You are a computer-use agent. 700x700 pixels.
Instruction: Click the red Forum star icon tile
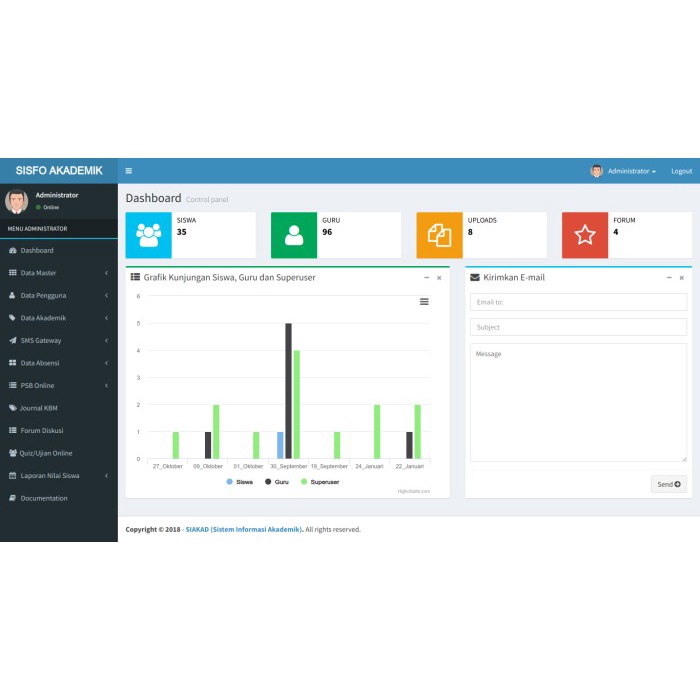585,235
